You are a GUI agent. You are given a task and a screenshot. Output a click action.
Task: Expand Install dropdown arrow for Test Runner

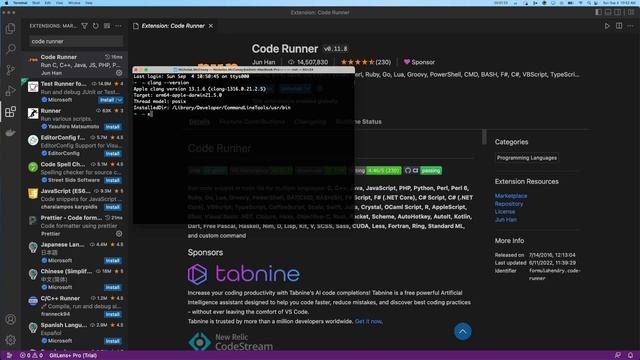click(120, 100)
